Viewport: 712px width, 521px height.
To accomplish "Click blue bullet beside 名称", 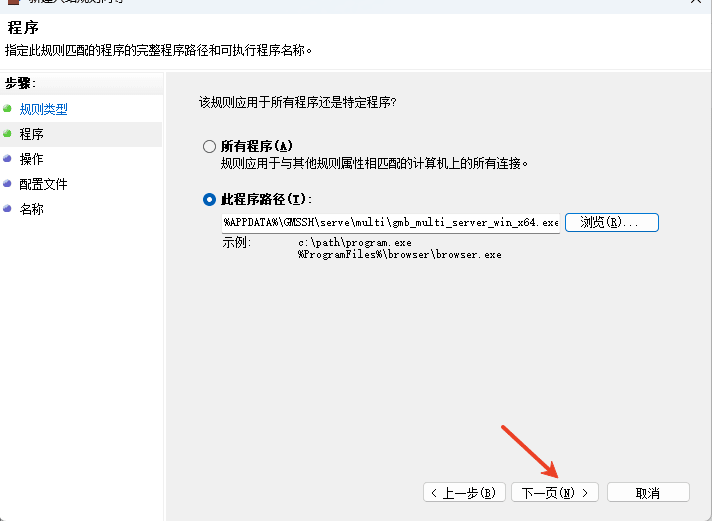I will point(7,208).
